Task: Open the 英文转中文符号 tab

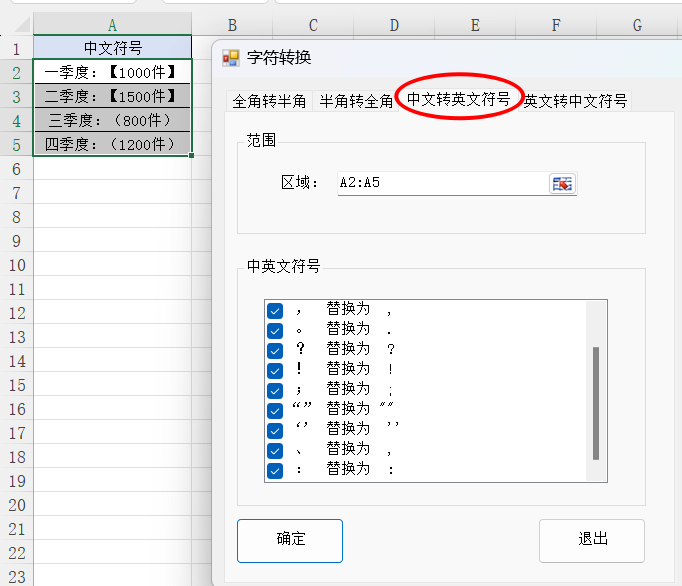Action: pos(575,101)
